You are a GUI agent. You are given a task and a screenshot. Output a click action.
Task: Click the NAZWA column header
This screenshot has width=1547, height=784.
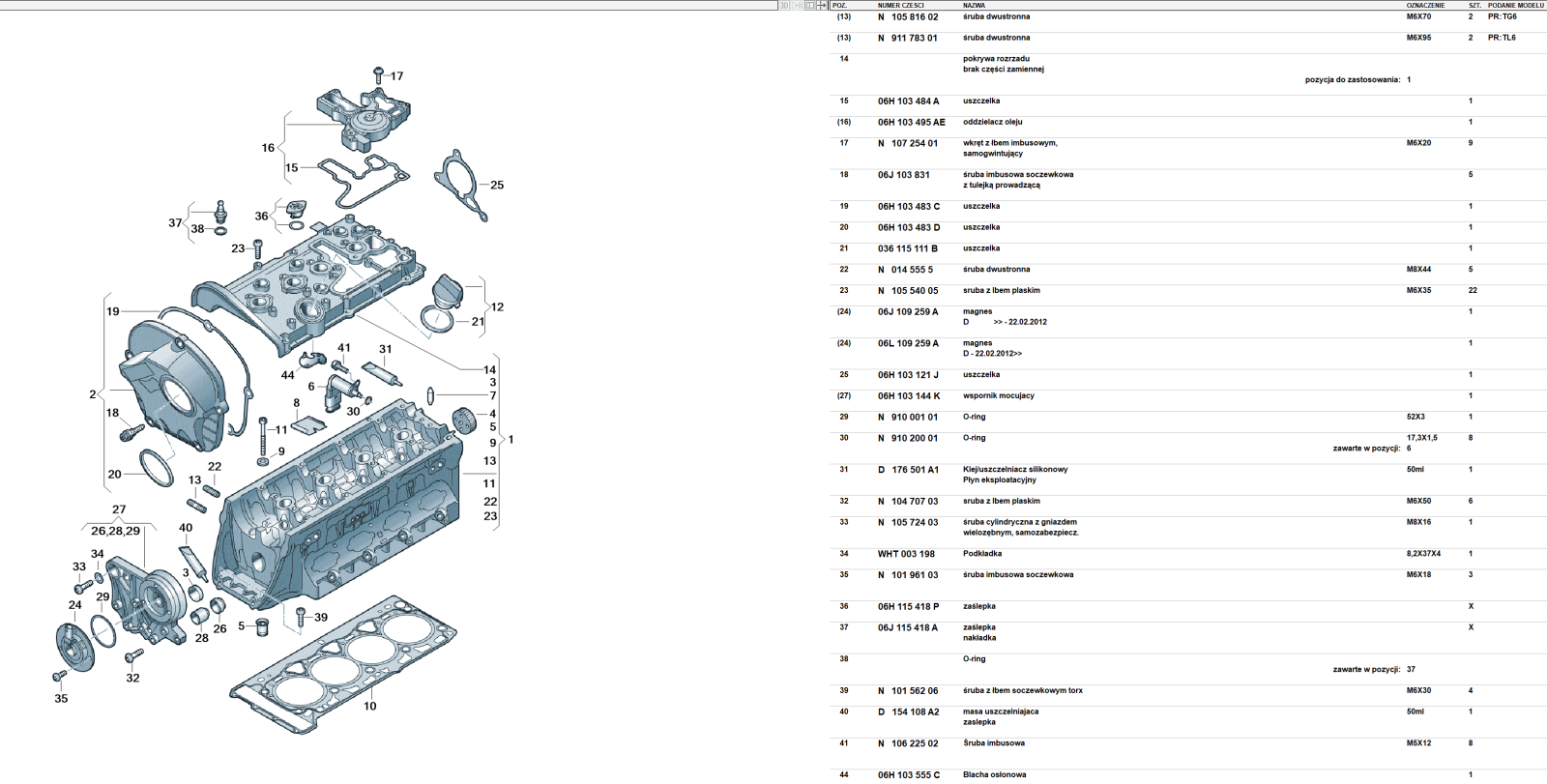974,6
